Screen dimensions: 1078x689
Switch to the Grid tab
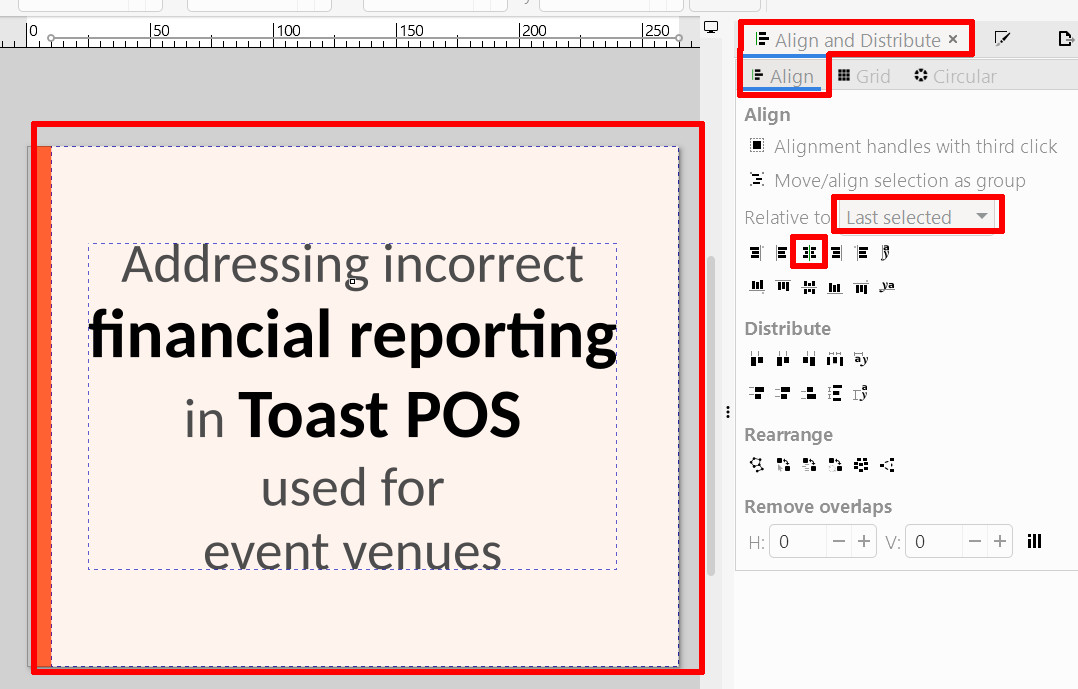click(863, 76)
